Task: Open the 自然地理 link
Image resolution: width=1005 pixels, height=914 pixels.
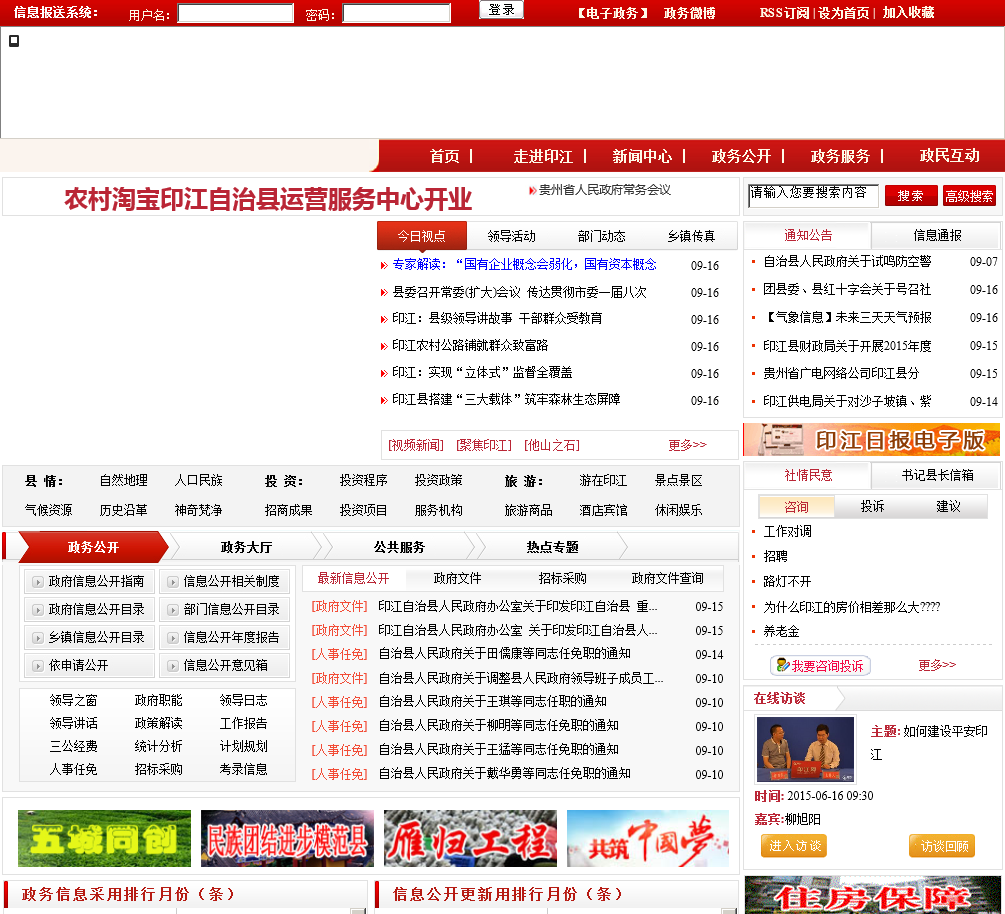Action: coord(124,480)
